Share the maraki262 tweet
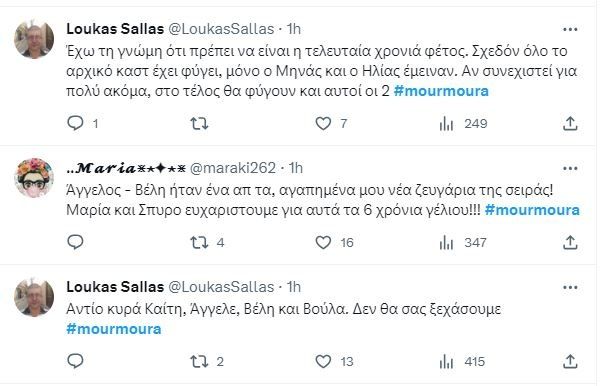This screenshot has width=602, height=386. click(570, 242)
